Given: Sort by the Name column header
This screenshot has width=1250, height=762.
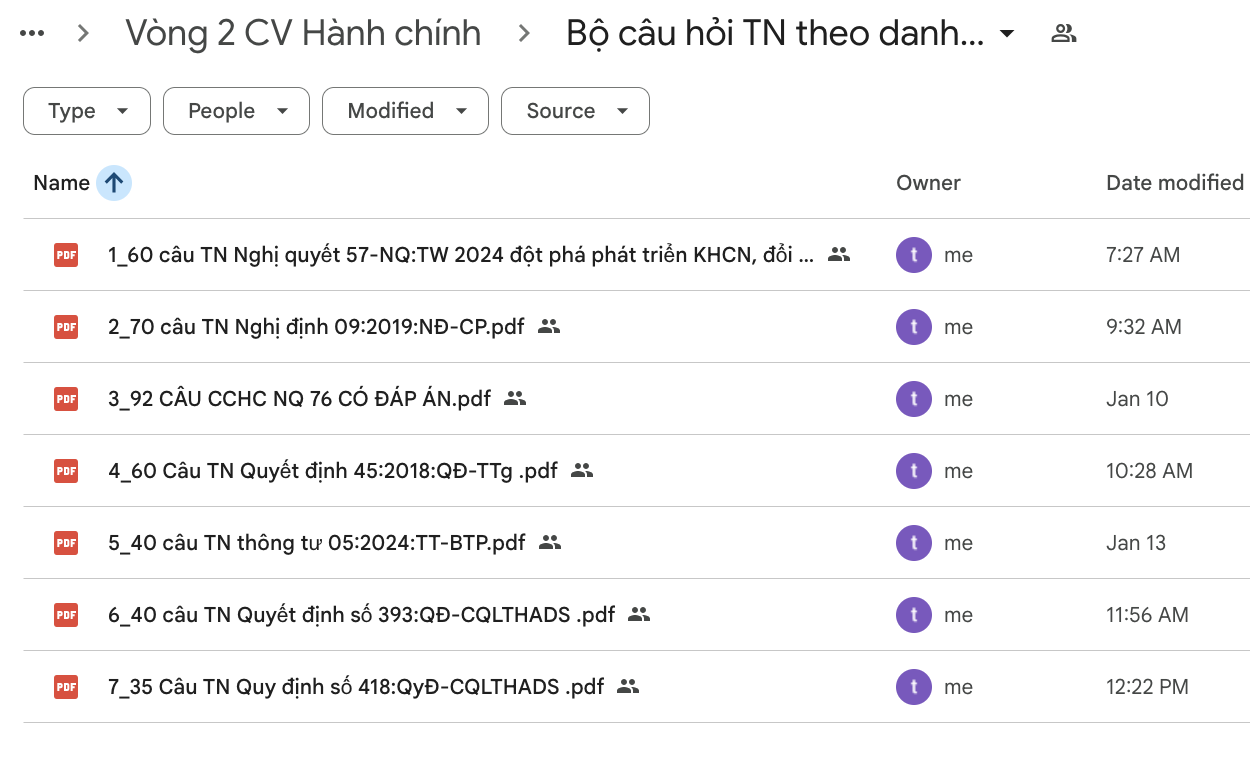Looking at the screenshot, I should point(61,183).
